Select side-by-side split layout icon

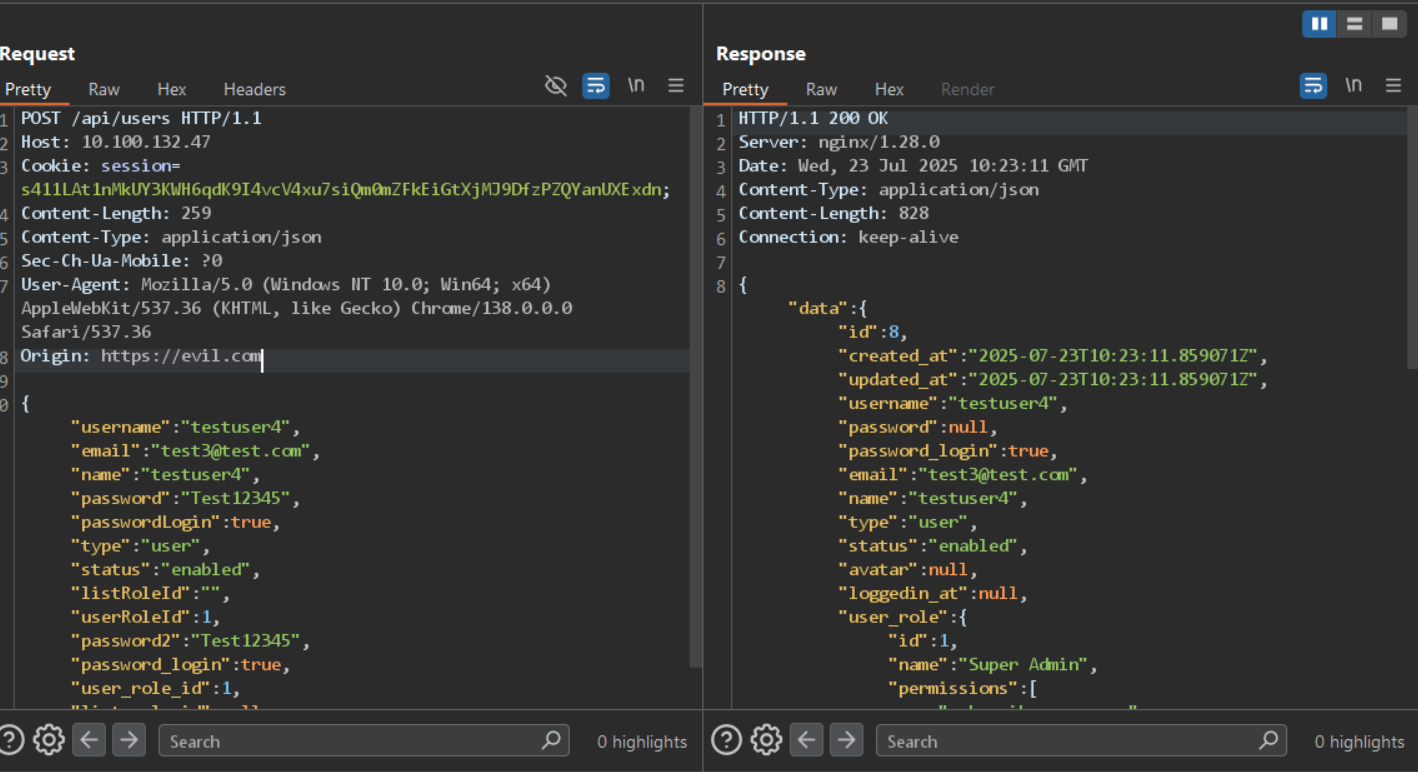[x=1320, y=24]
